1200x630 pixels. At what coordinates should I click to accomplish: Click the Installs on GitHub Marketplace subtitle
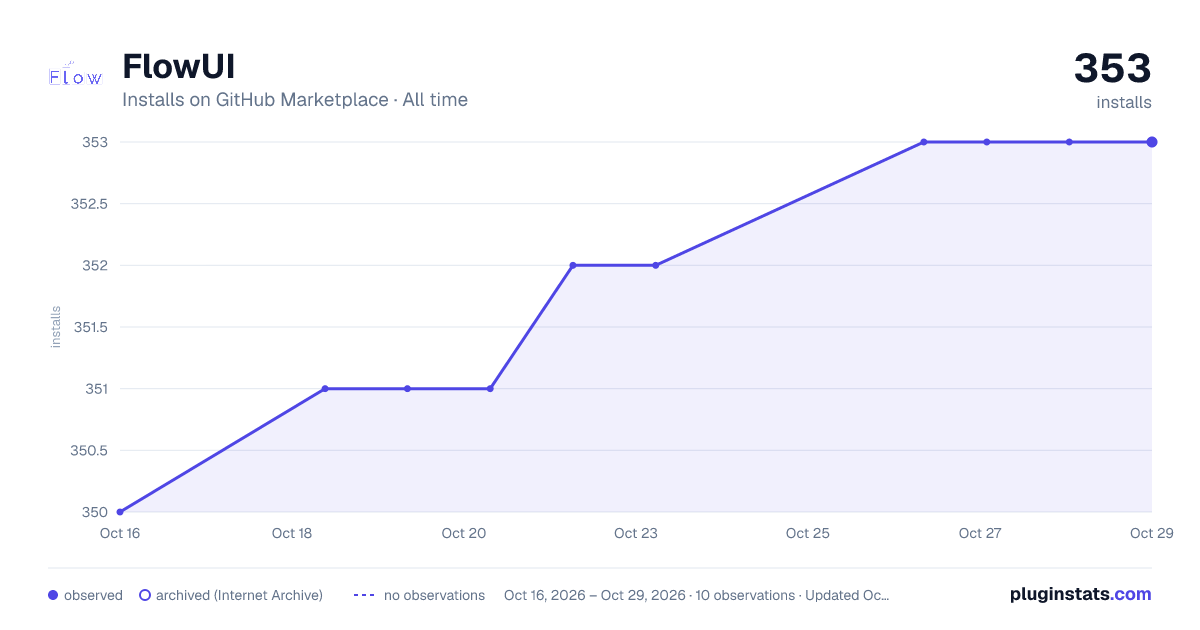pyautogui.click(x=295, y=100)
